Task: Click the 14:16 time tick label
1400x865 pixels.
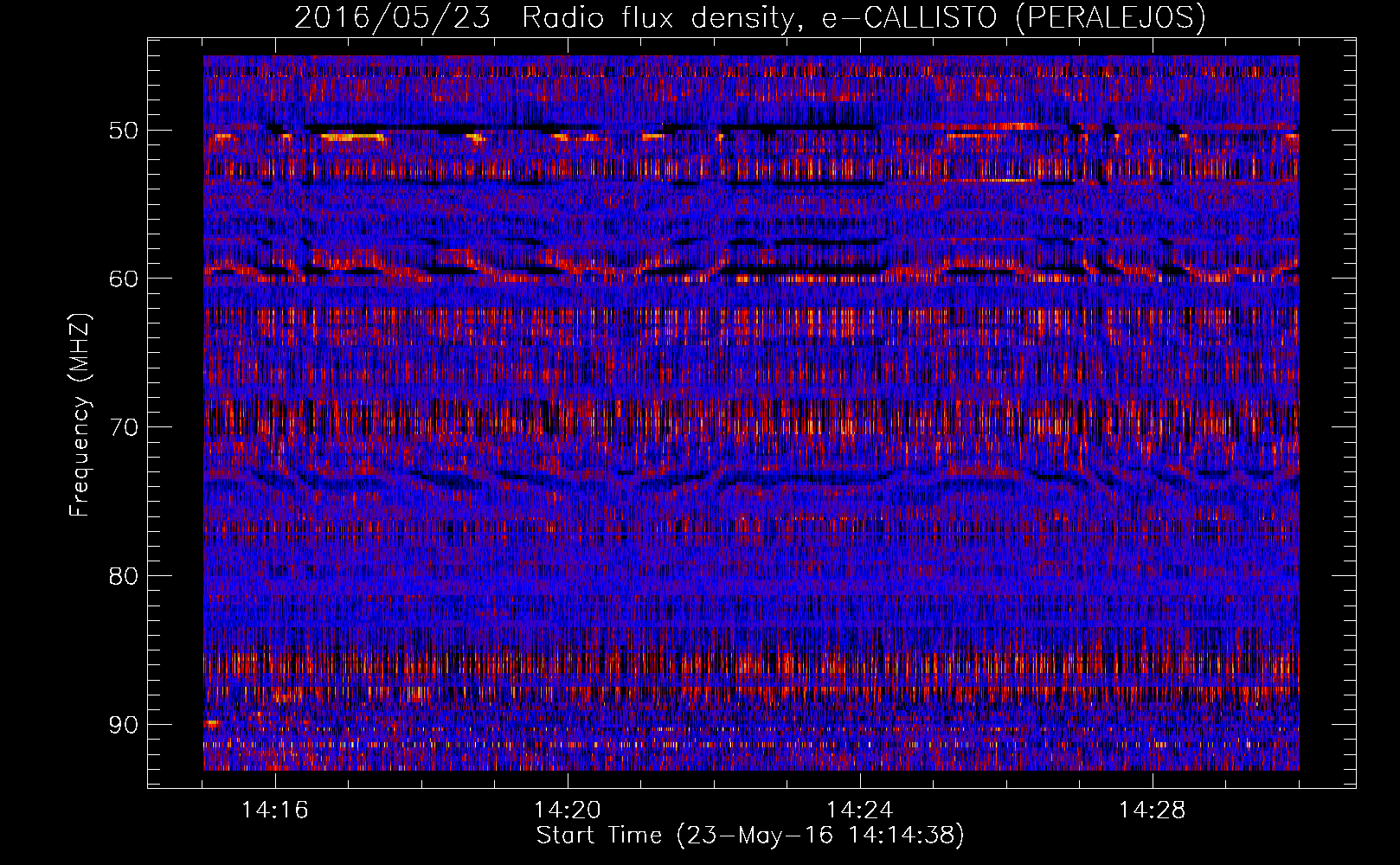Action: click(275, 811)
